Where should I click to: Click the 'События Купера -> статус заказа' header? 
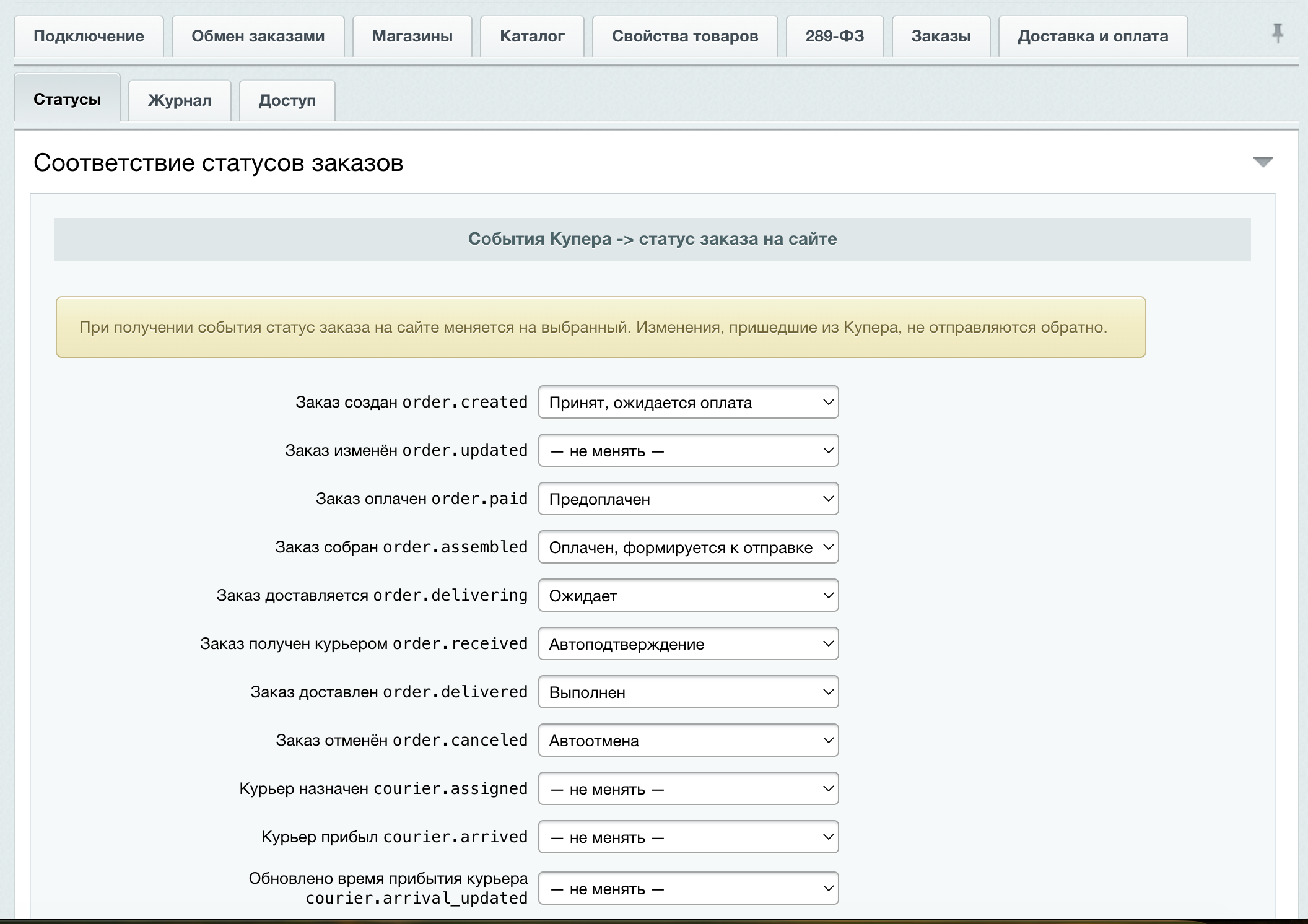pos(652,239)
